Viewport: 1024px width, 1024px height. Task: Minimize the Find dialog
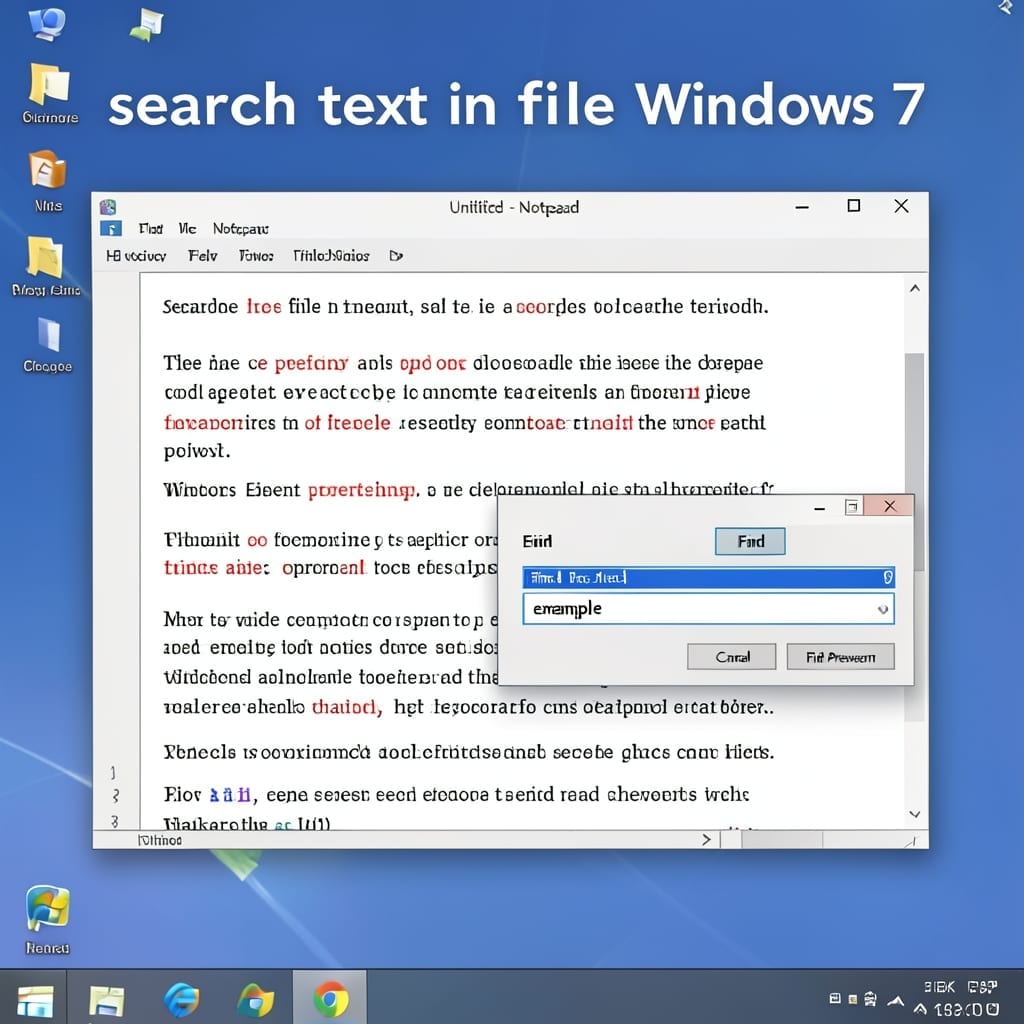click(820, 507)
